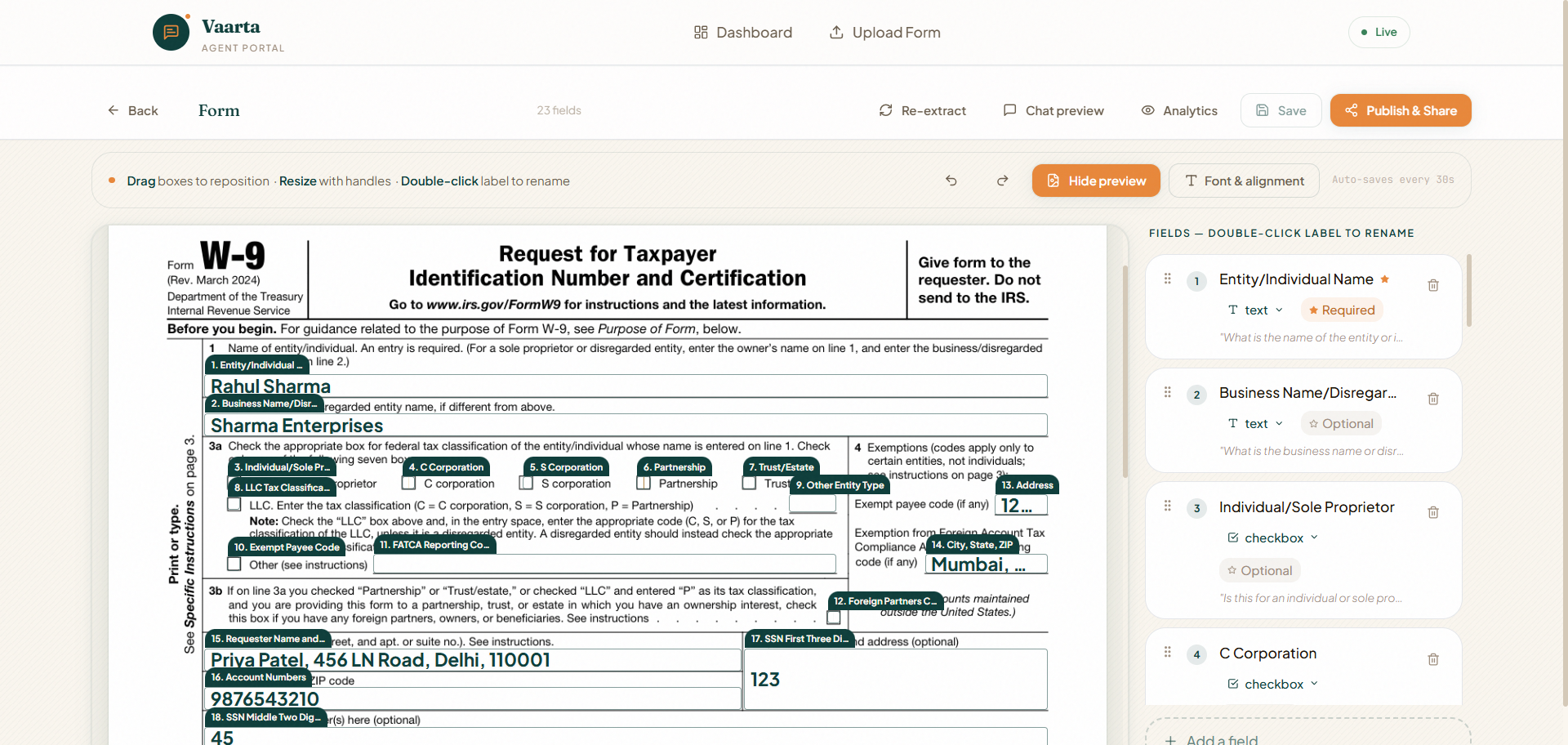The image size is (1568, 745).
Task: Select the '14. City, State, ZIP' box label
Action: click(x=972, y=545)
